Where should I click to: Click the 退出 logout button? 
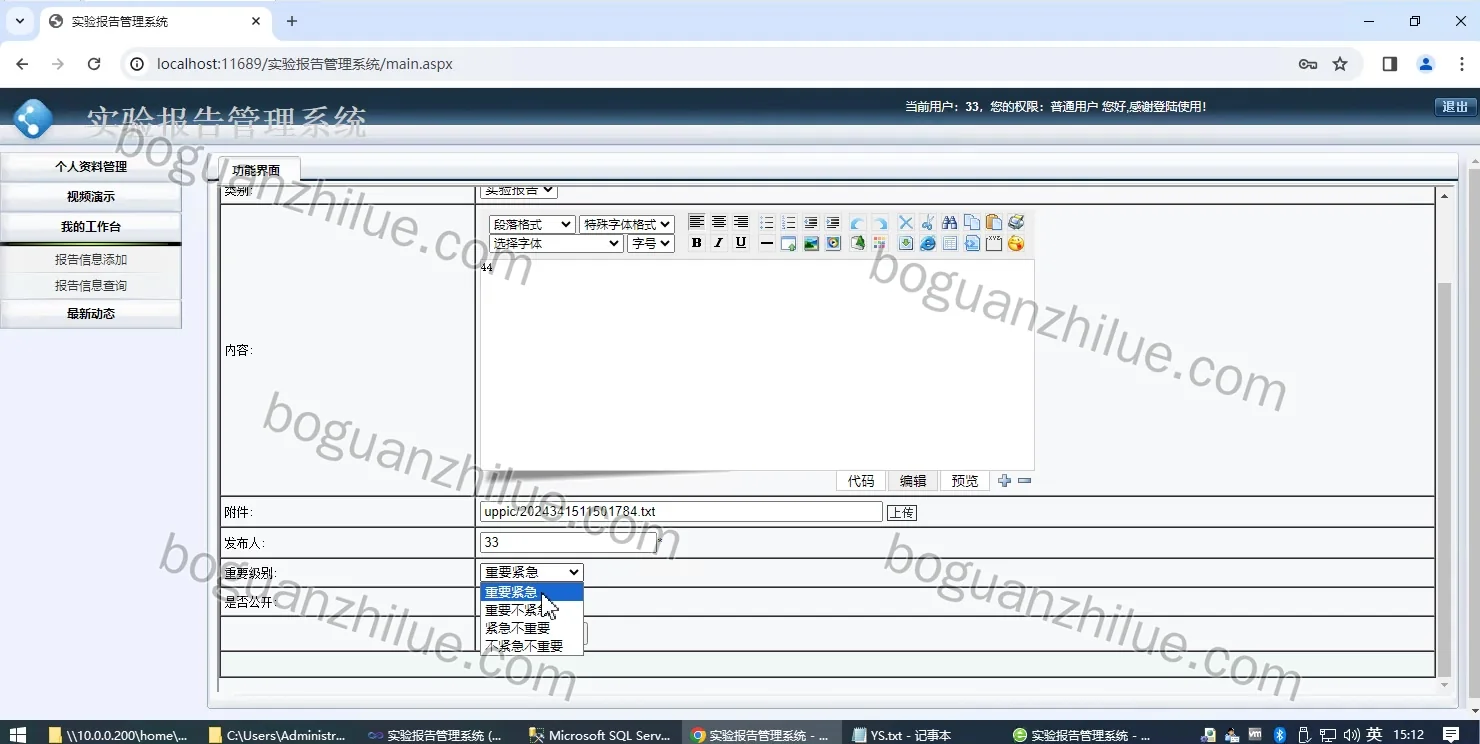1455,107
